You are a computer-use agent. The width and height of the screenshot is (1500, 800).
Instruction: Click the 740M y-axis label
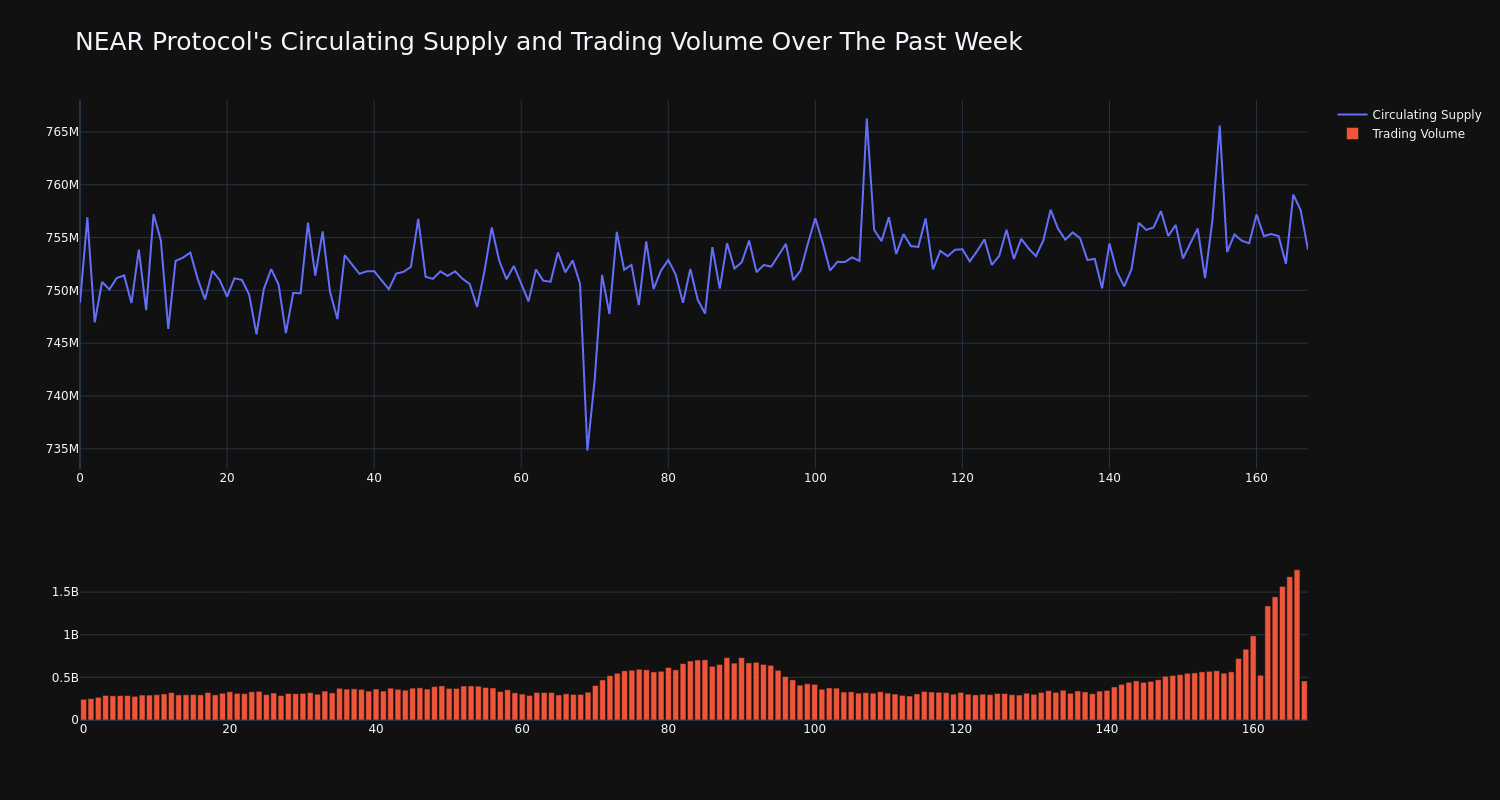(x=62, y=396)
